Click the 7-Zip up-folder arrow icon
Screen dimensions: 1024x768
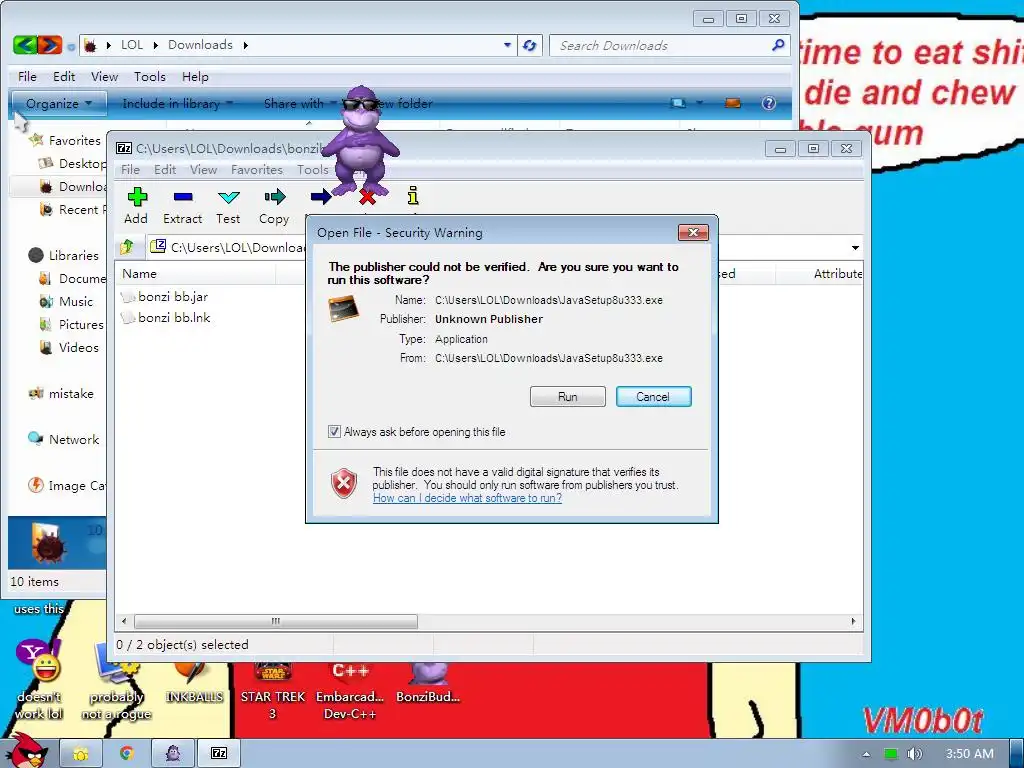tap(127, 247)
